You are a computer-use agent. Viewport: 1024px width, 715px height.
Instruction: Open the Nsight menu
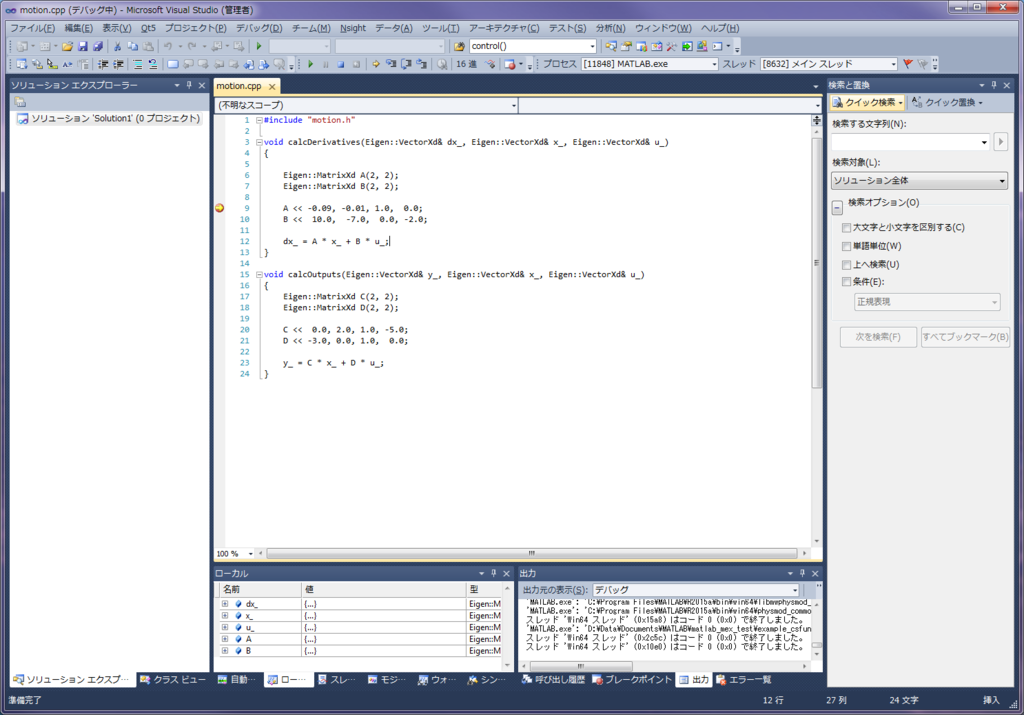353,28
